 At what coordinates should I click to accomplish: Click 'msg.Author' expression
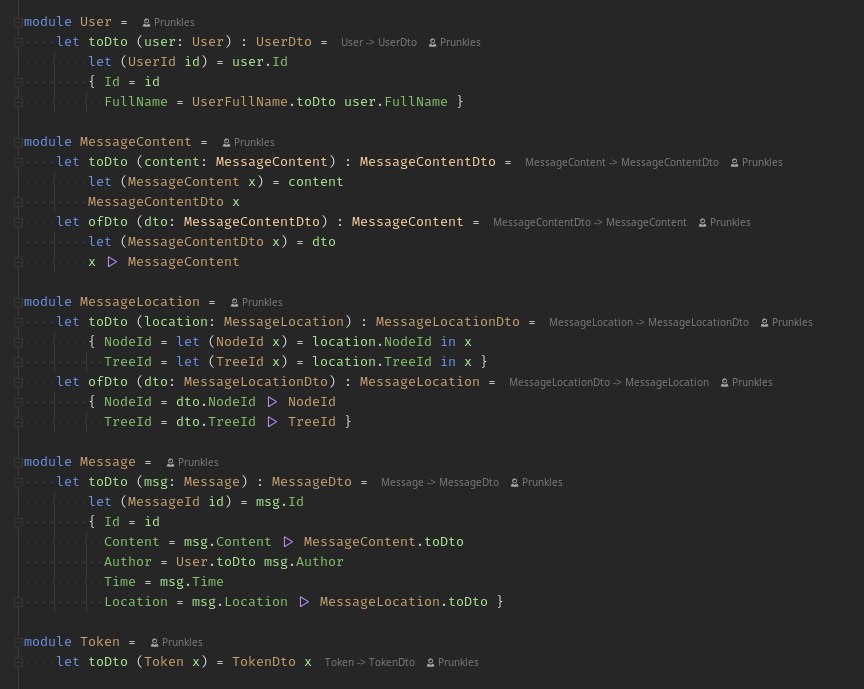click(x=304, y=562)
